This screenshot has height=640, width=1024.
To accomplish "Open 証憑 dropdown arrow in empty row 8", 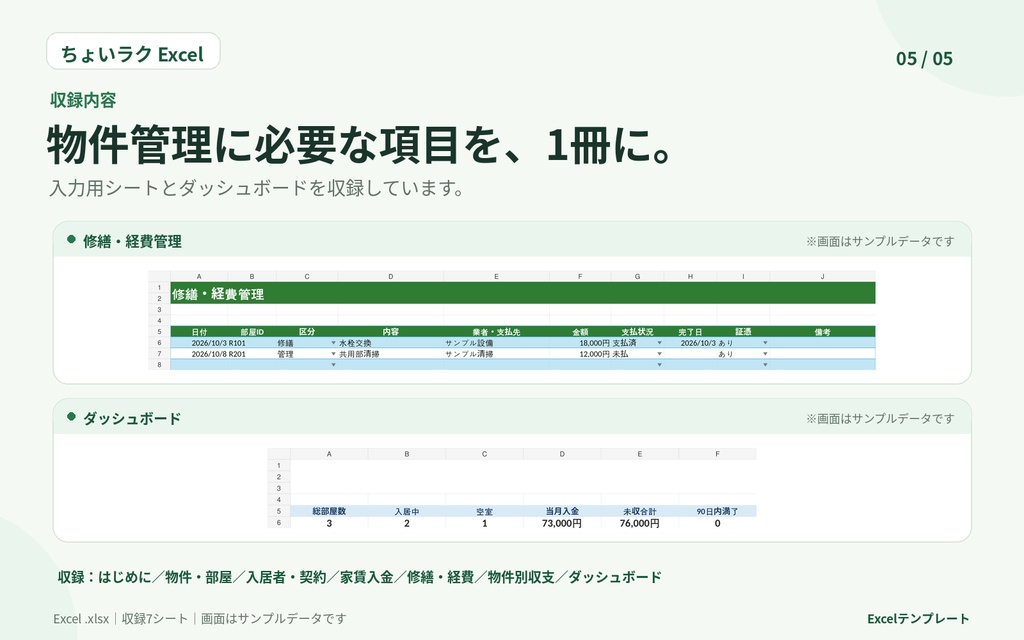I will point(765,365).
